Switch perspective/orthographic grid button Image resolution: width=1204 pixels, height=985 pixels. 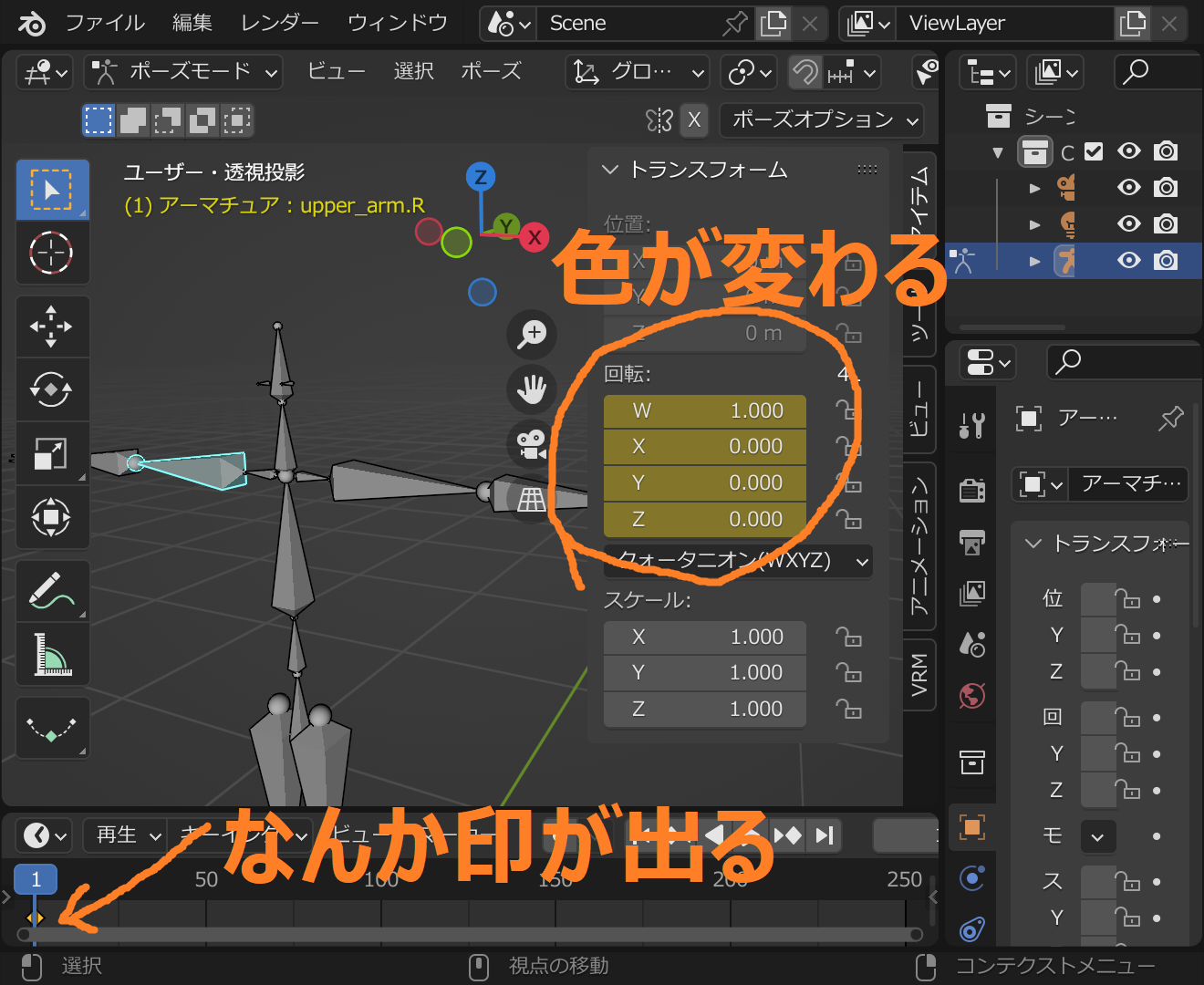[x=532, y=499]
